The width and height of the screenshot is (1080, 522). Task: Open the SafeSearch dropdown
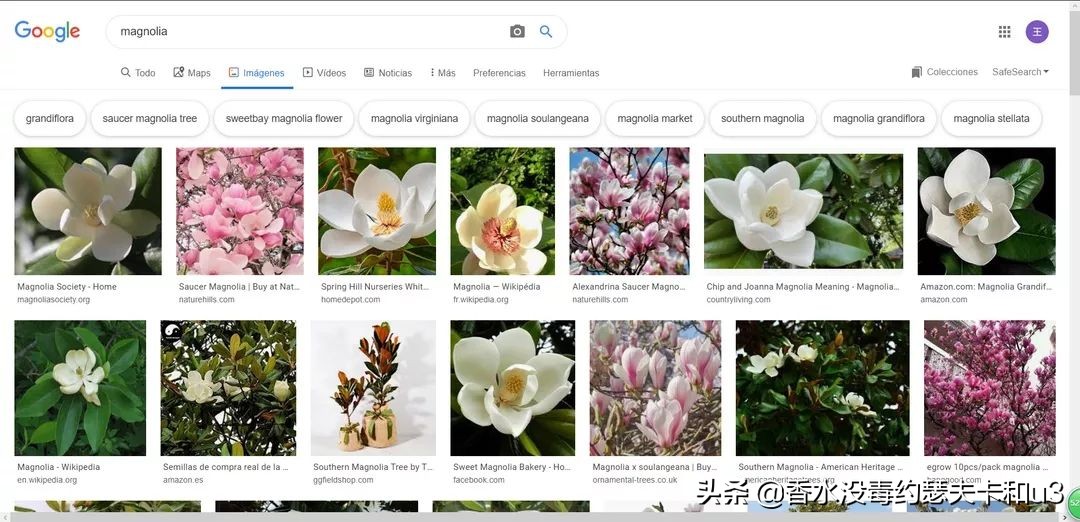(1020, 72)
